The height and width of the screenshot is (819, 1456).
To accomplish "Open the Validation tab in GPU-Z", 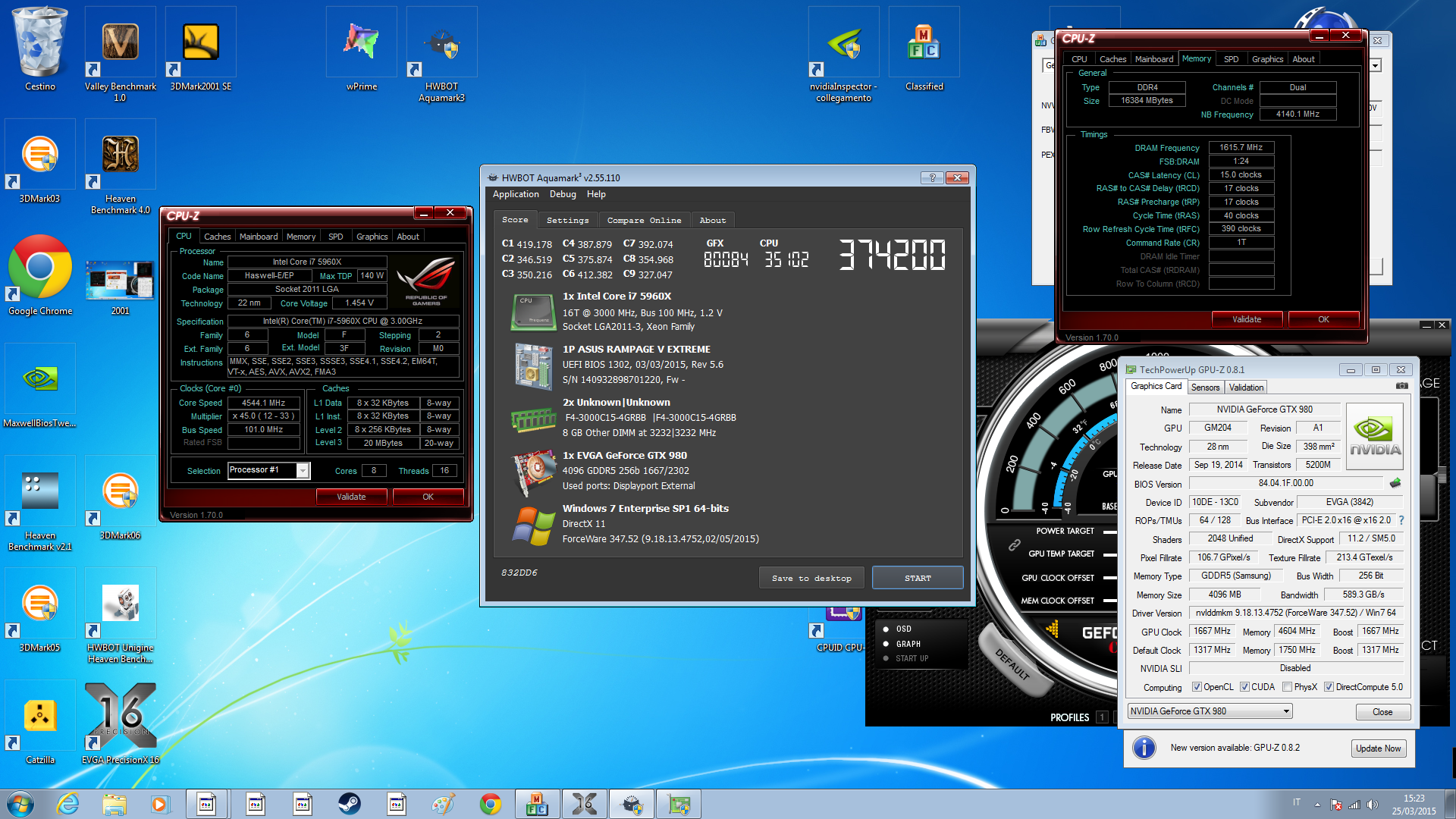I will [1246, 387].
